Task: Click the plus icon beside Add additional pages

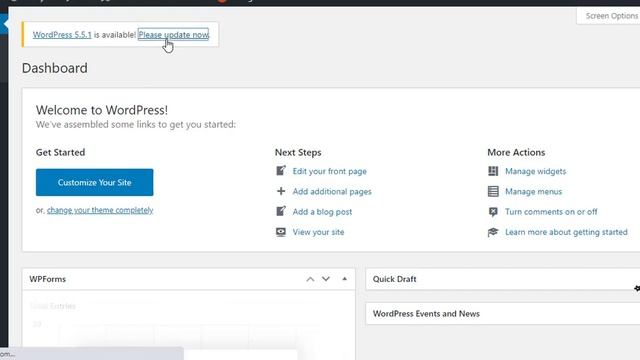Action: pyautogui.click(x=281, y=191)
